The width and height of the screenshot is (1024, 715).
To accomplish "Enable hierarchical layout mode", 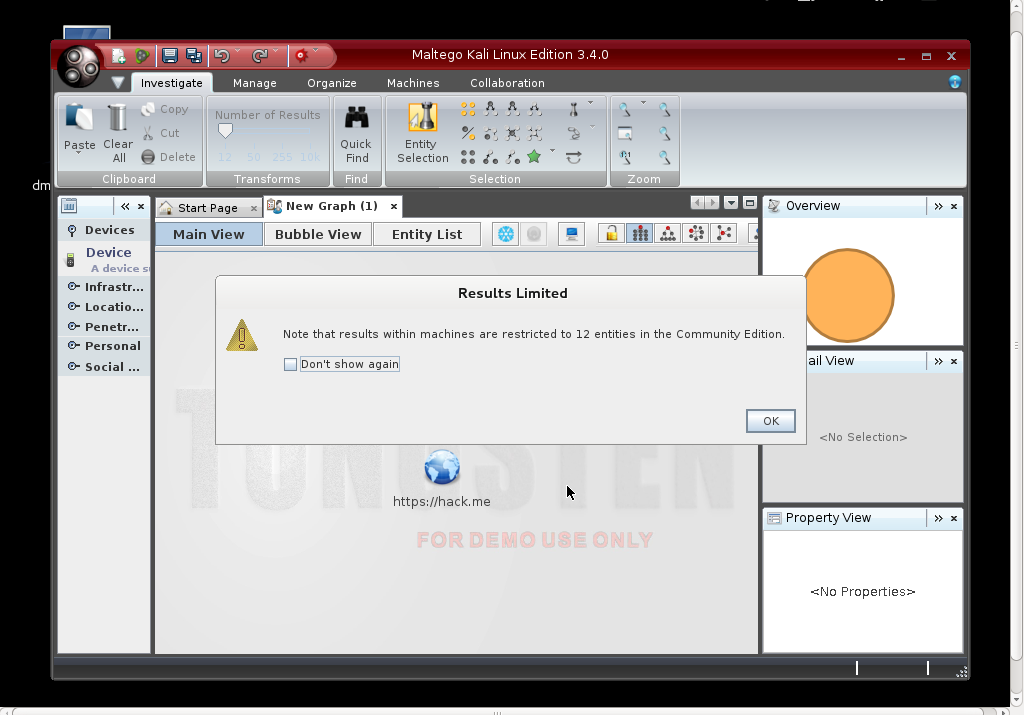I will [x=668, y=234].
